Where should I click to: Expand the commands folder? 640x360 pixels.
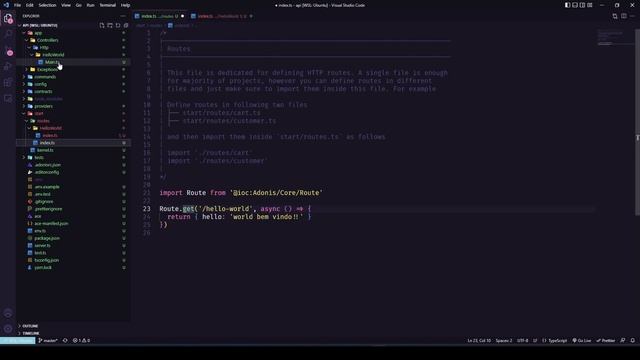point(45,77)
